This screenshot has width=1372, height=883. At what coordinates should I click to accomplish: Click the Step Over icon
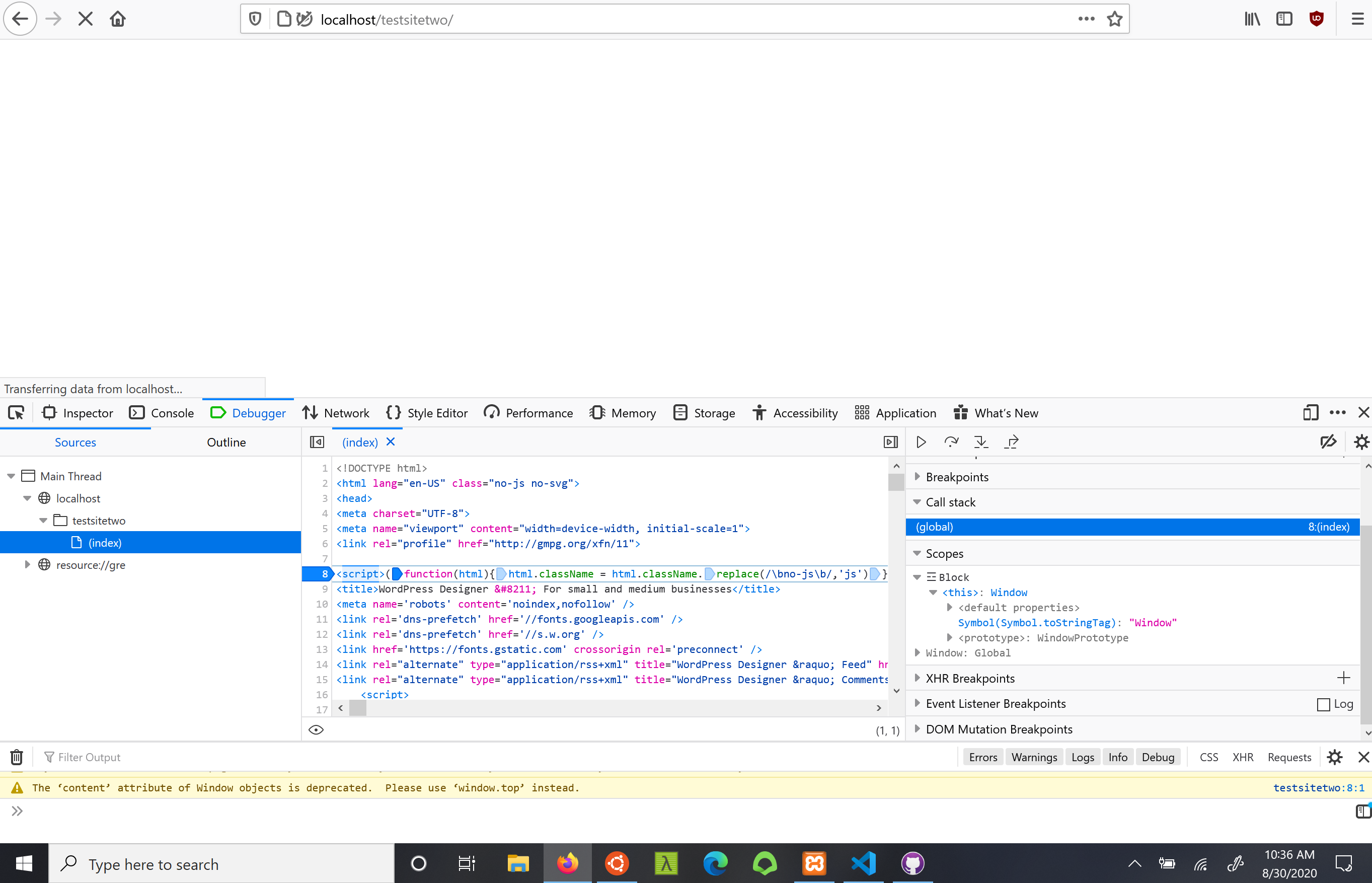click(951, 442)
